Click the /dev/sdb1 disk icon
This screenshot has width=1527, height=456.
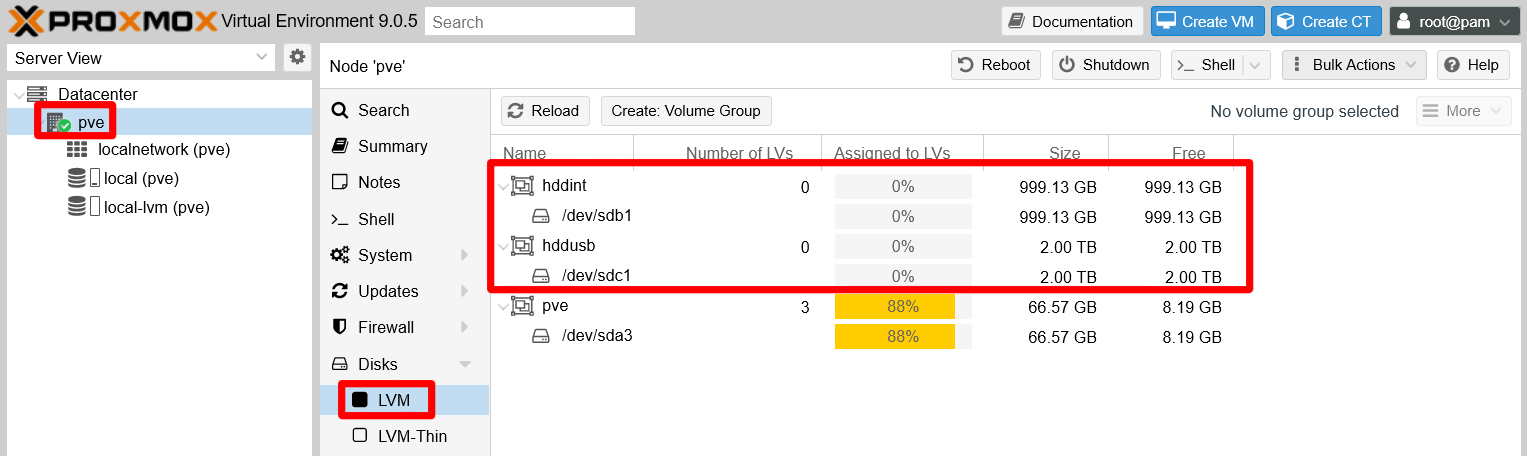pyautogui.click(x=541, y=216)
